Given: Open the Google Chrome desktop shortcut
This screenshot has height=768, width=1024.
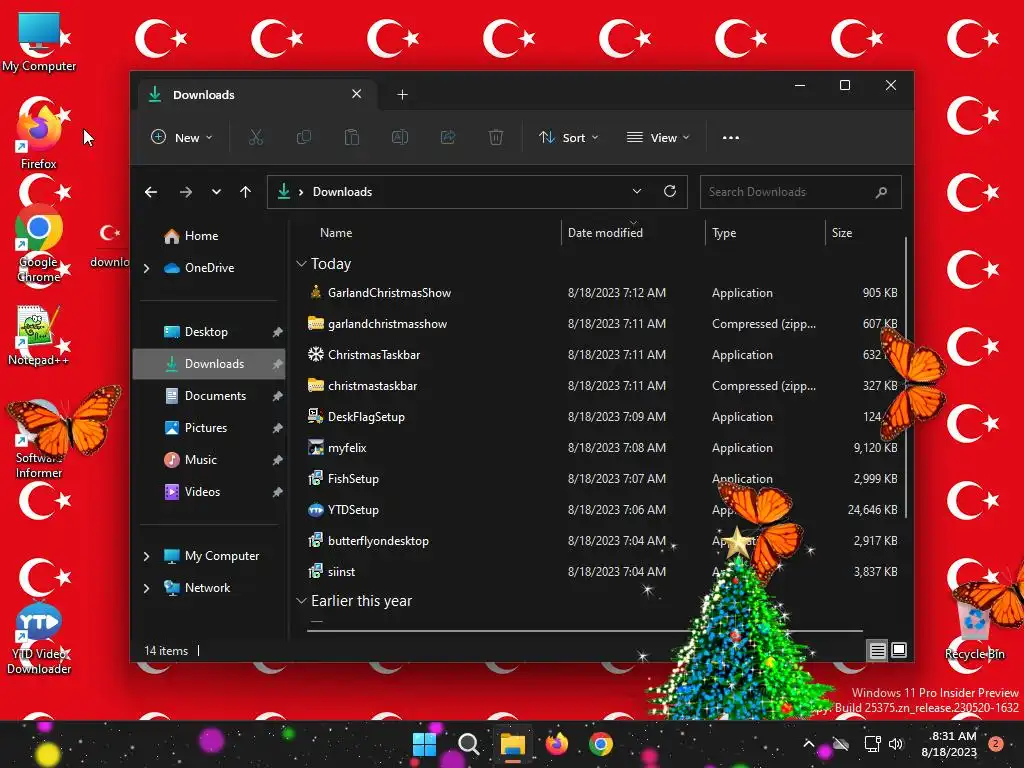Looking at the screenshot, I should click(39, 244).
